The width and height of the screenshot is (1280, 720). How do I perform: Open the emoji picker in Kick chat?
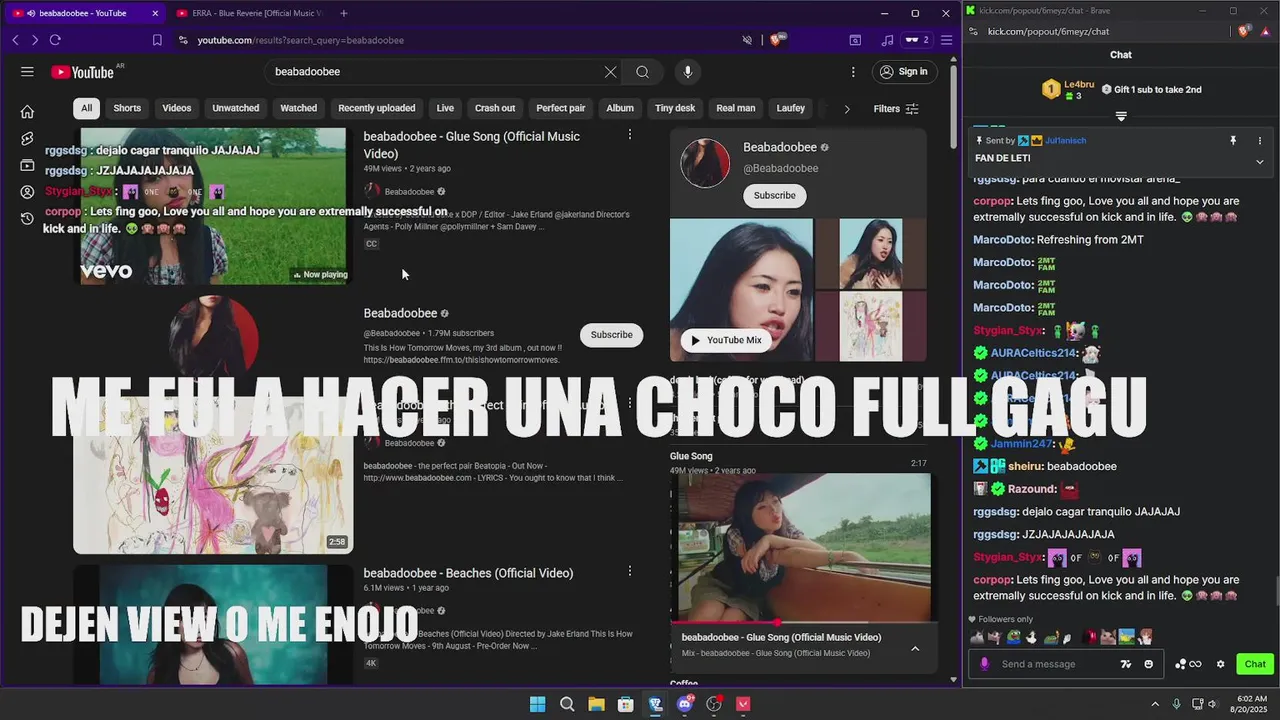coord(1148,664)
